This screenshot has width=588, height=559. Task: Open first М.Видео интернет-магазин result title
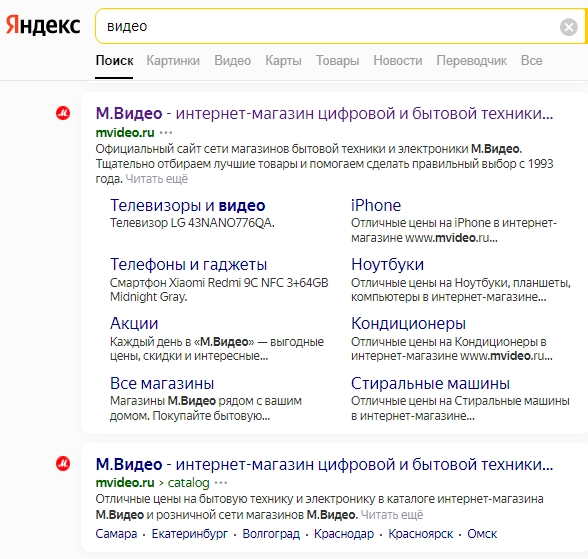324,113
